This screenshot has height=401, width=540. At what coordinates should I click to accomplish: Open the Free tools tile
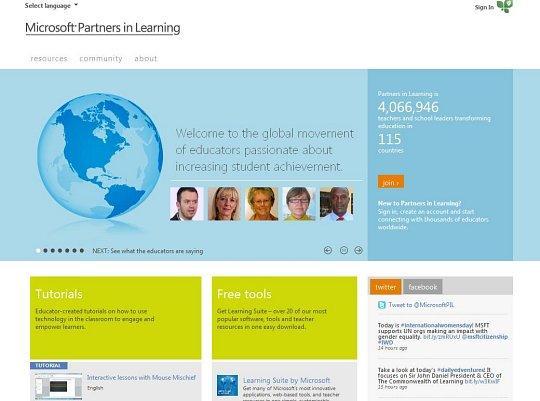284,318
